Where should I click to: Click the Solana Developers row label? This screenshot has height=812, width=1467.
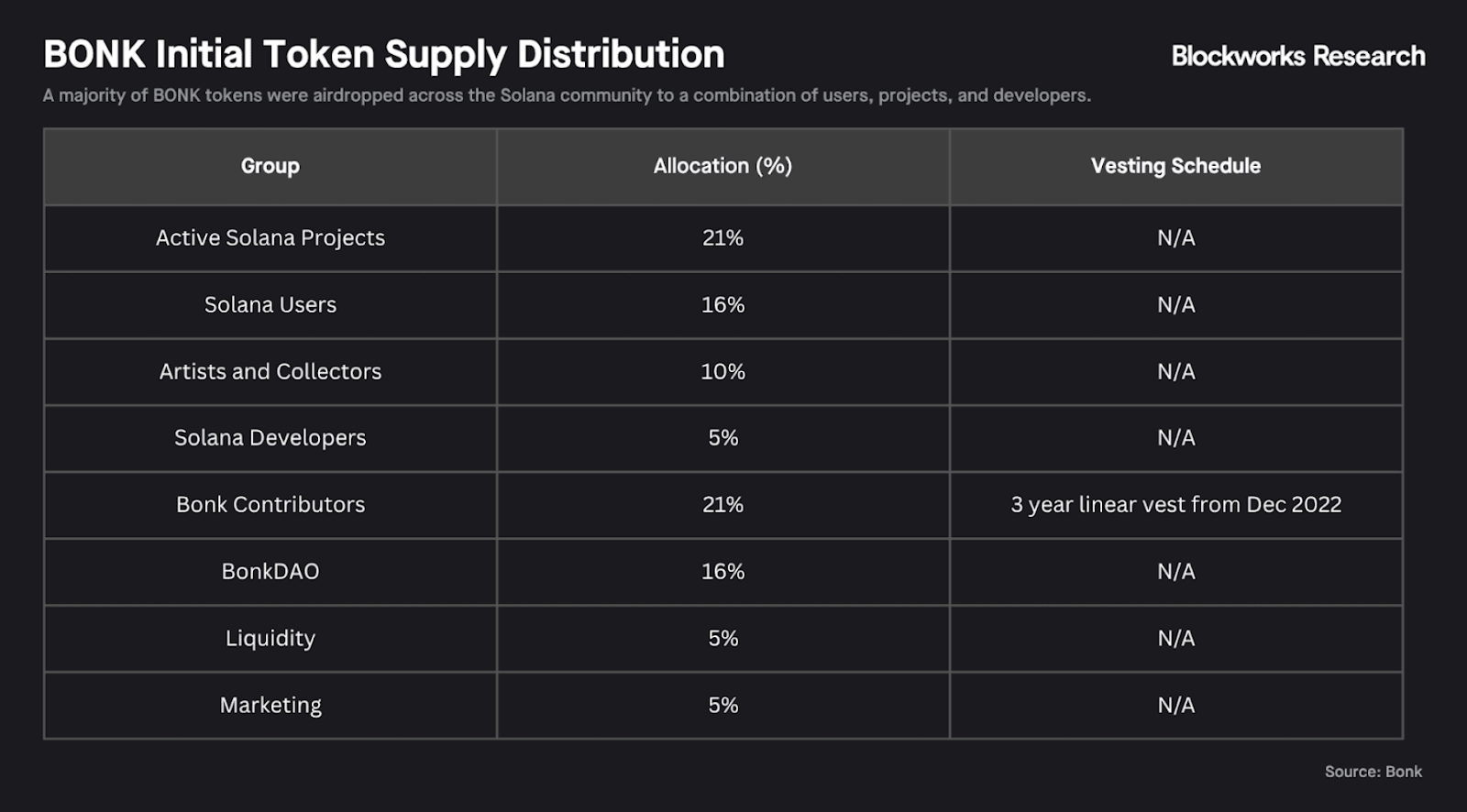270,438
